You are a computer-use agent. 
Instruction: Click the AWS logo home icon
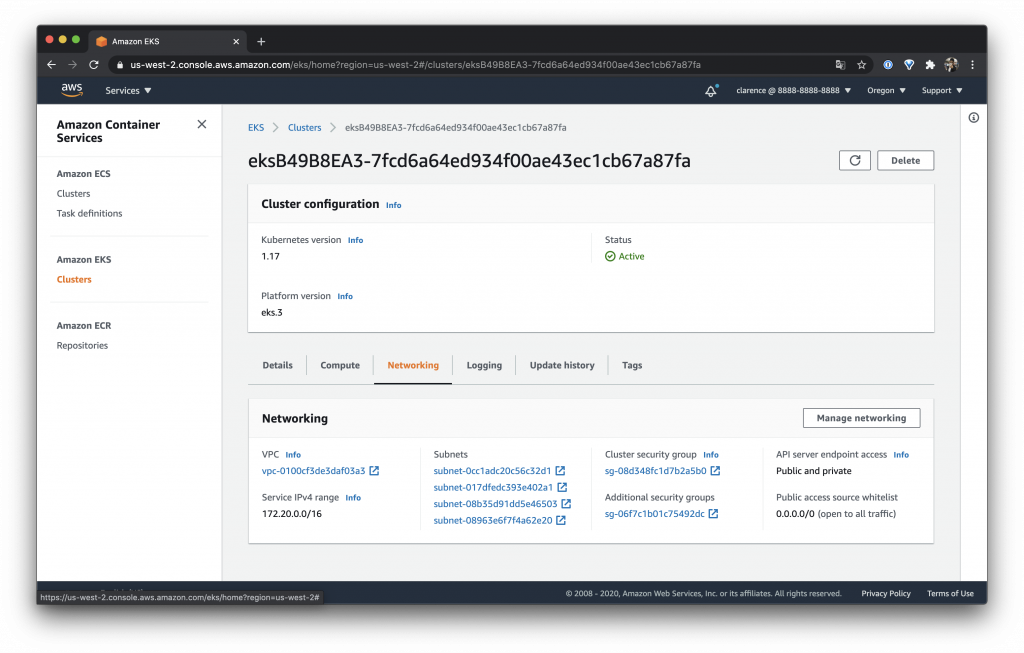coord(72,89)
